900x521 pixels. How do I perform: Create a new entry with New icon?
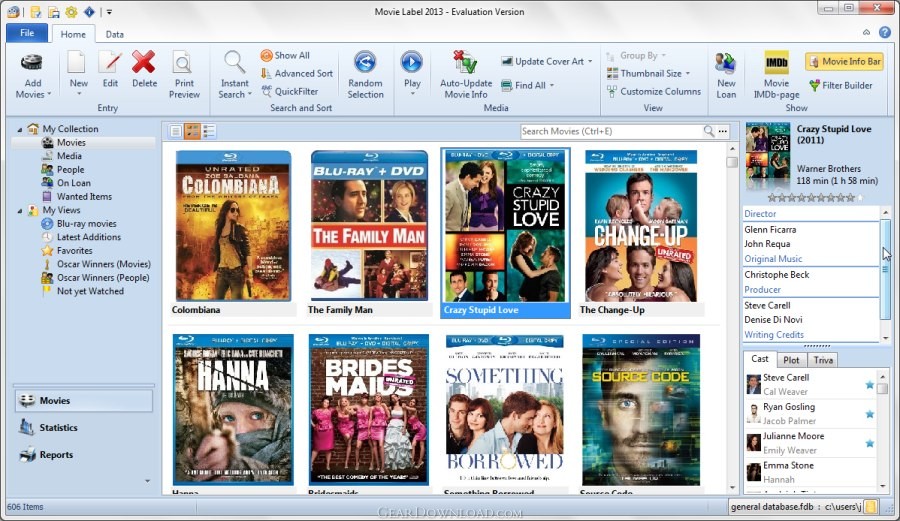point(77,63)
